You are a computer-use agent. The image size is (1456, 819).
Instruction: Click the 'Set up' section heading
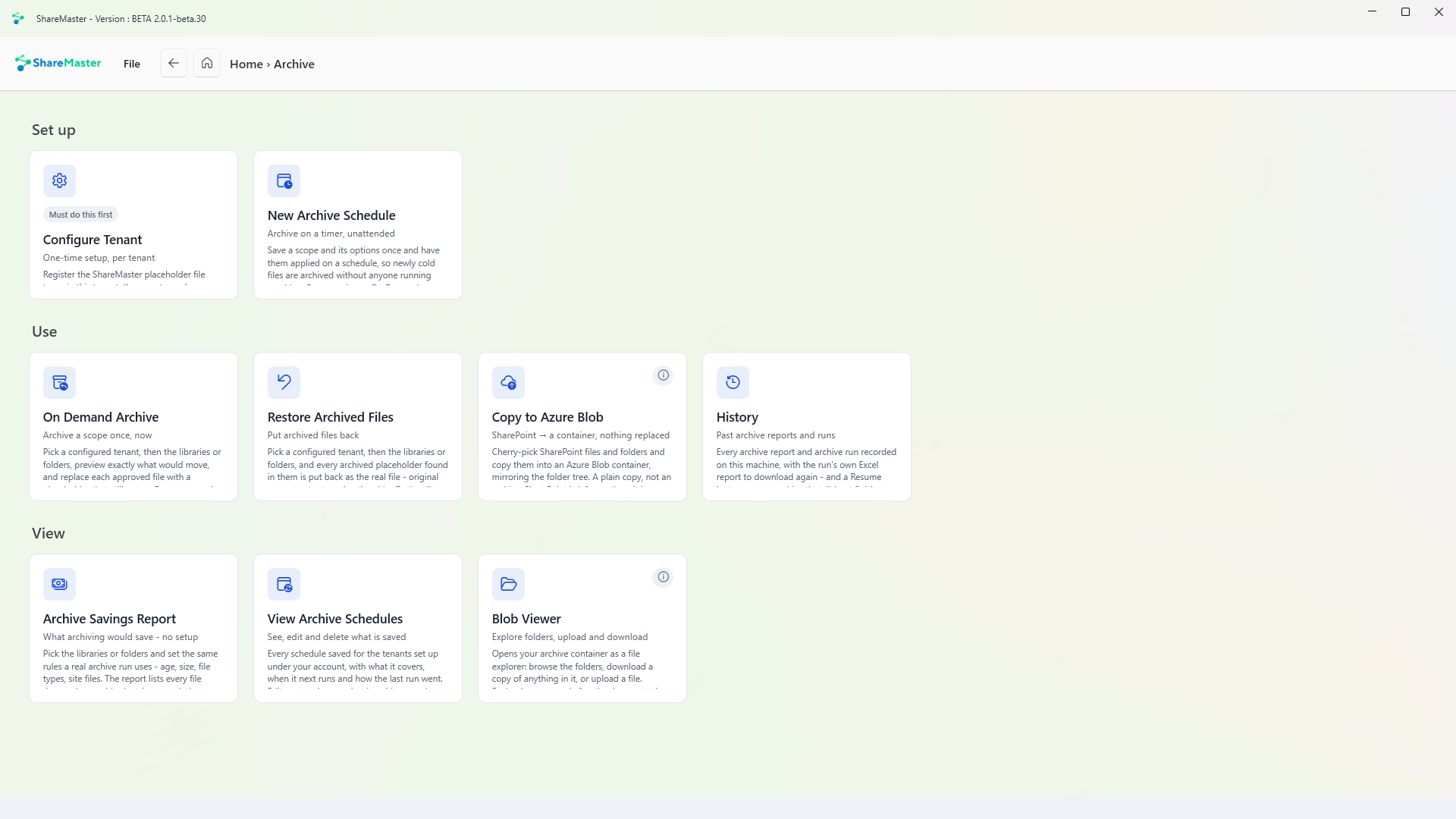(54, 130)
